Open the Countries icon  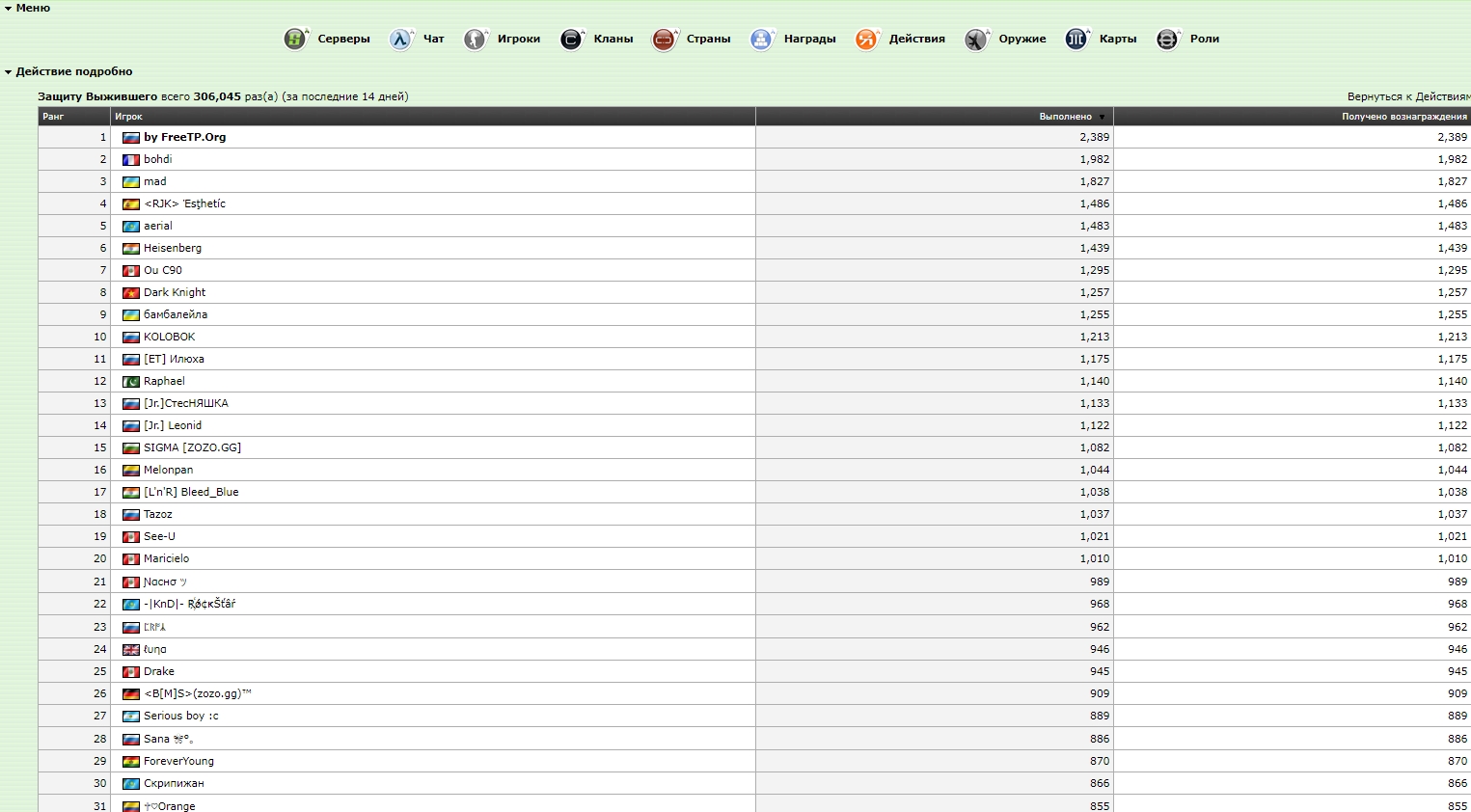[x=665, y=40]
